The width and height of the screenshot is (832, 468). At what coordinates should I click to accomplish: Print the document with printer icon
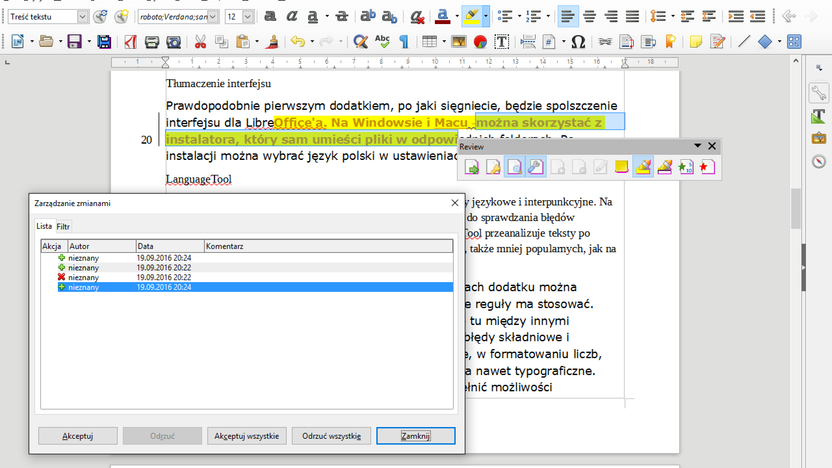pyautogui.click(x=152, y=41)
